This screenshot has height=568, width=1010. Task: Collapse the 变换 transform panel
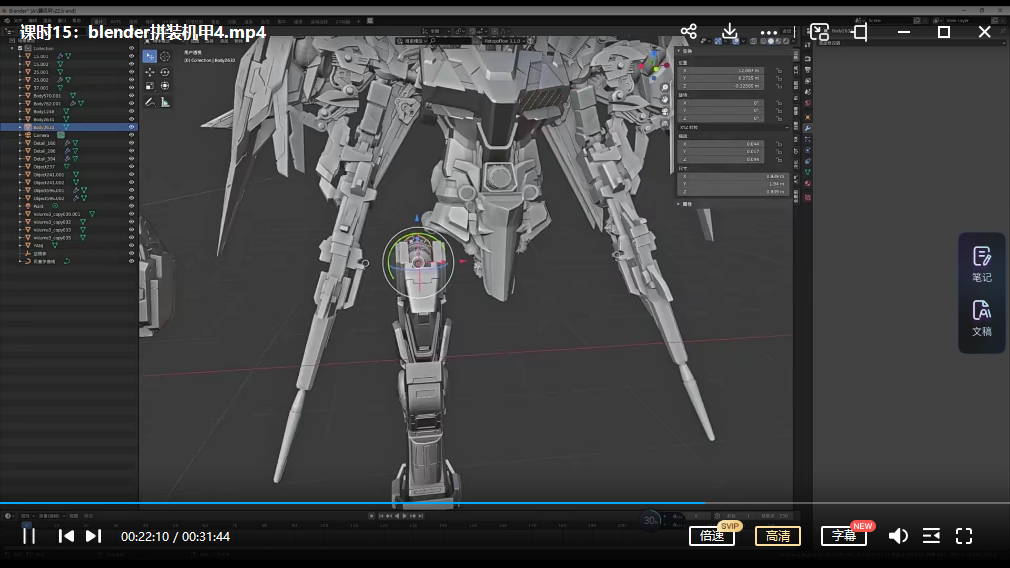[679, 51]
